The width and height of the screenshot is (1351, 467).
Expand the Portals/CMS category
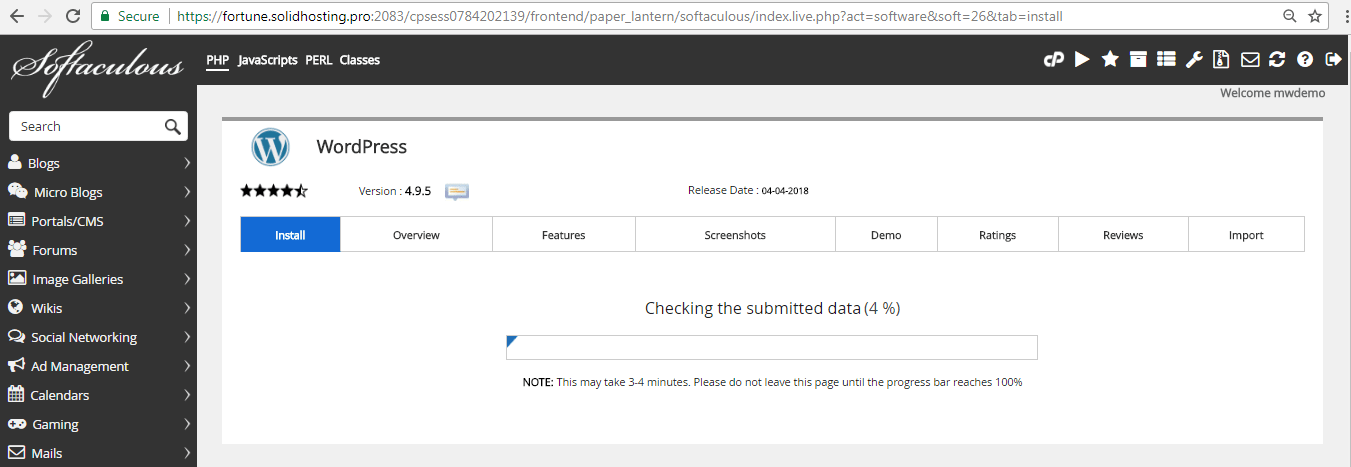click(x=98, y=221)
